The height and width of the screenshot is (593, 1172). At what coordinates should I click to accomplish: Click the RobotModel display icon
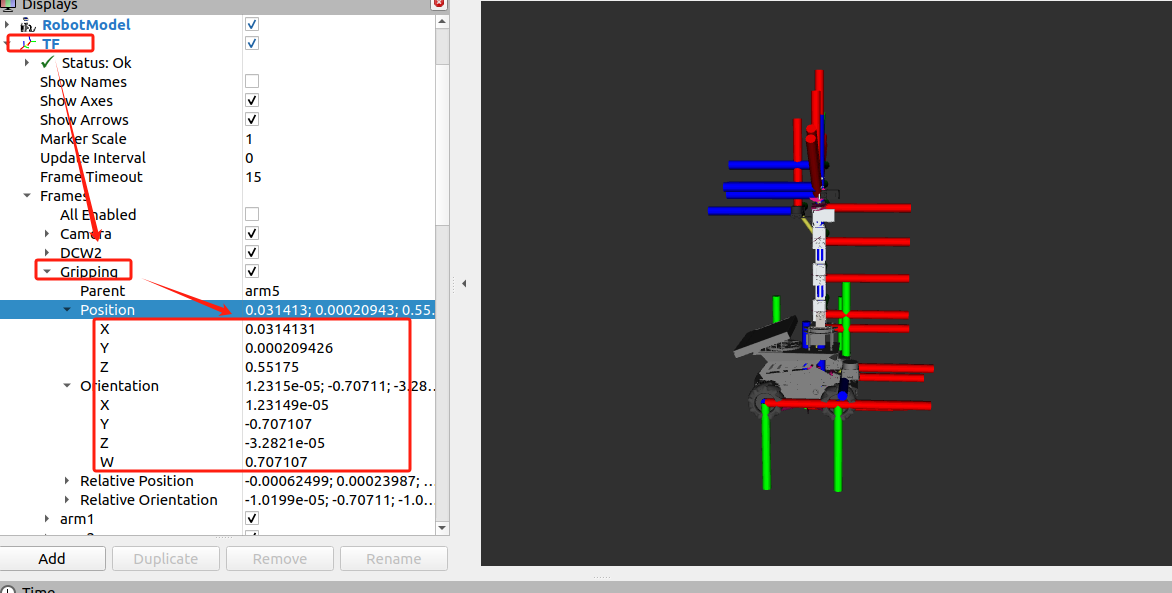pyautogui.click(x=28, y=25)
